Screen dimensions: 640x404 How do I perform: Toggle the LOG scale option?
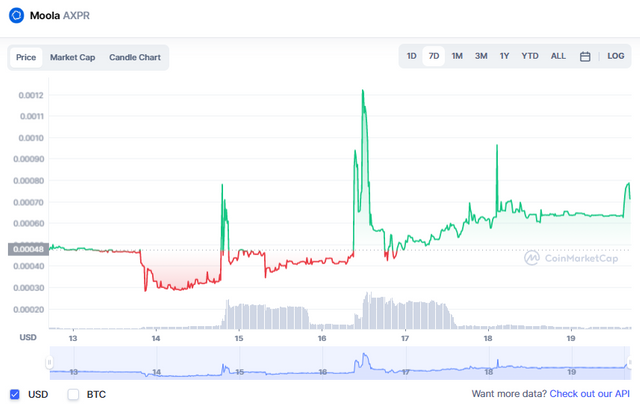[x=616, y=56]
